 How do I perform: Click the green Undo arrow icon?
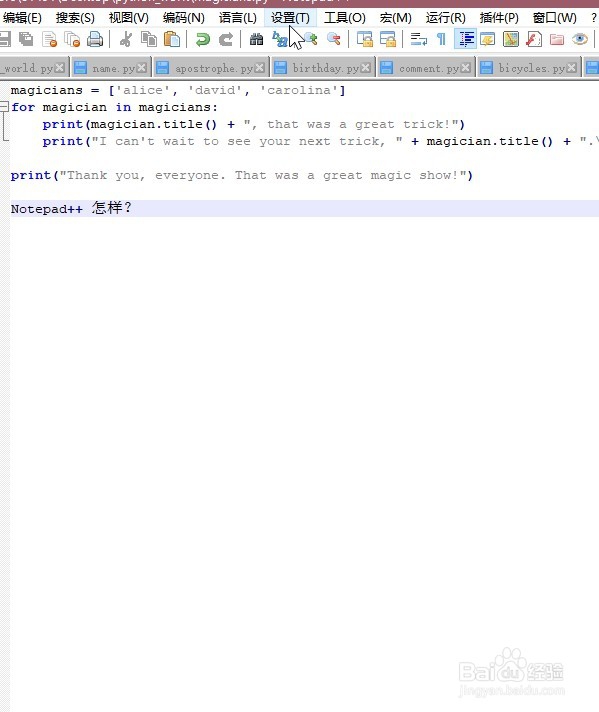click(203, 39)
